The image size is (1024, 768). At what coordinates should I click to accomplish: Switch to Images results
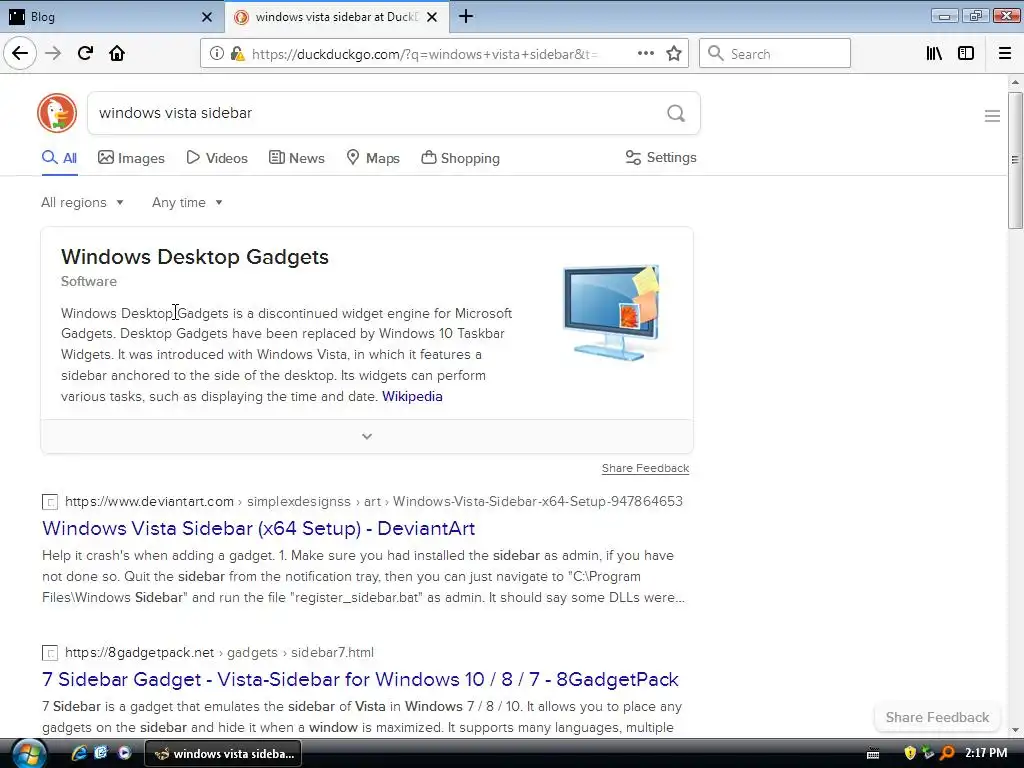[x=131, y=158]
